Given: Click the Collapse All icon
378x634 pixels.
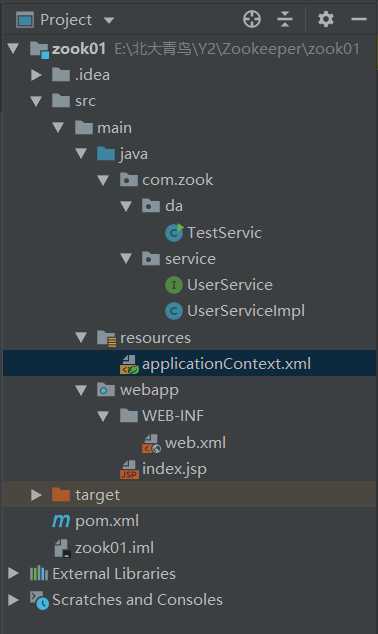Looking at the screenshot, I should [285, 19].
